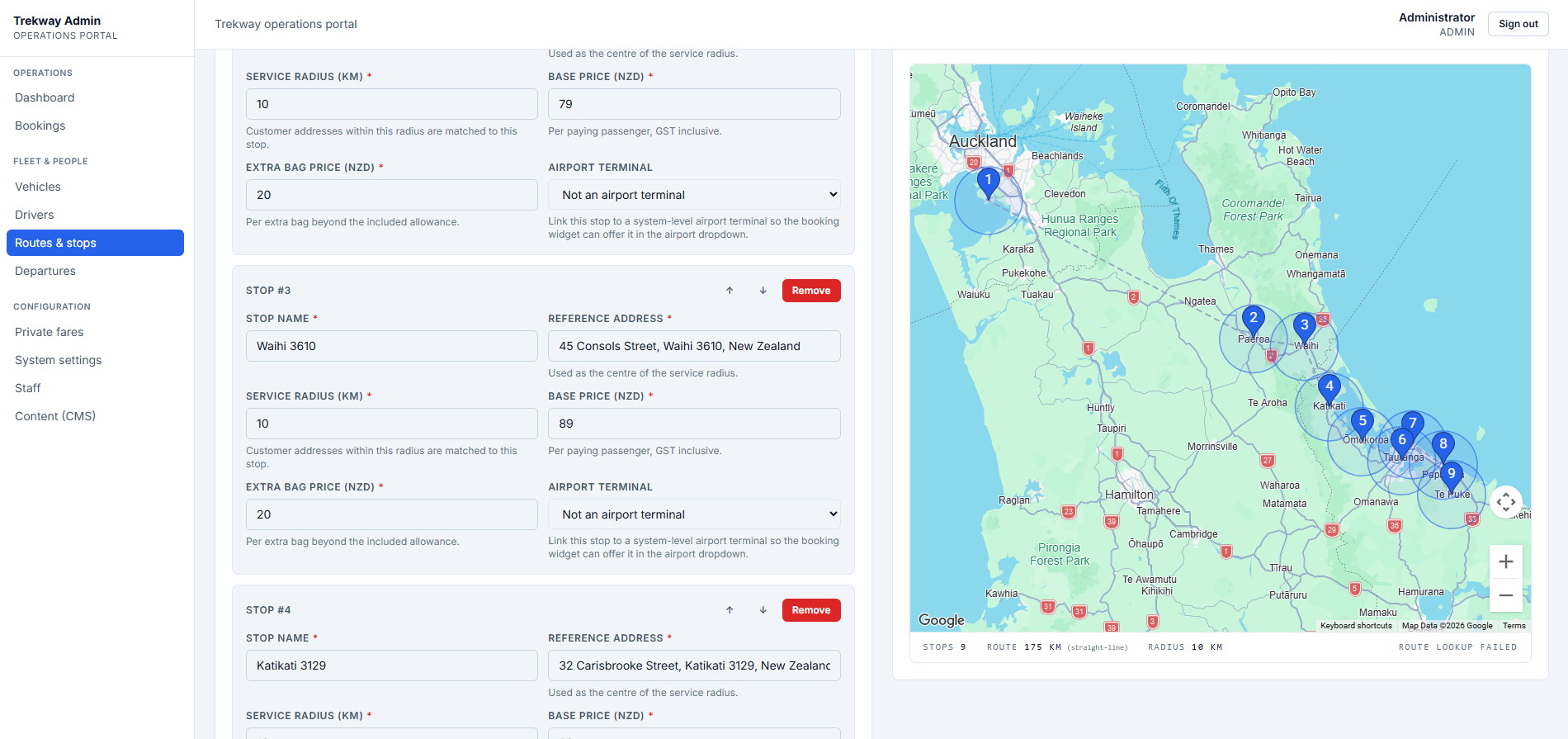1568x739 pixels.
Task: Edit 32 Carisbrooke Street reference address field
Action: 694,666
